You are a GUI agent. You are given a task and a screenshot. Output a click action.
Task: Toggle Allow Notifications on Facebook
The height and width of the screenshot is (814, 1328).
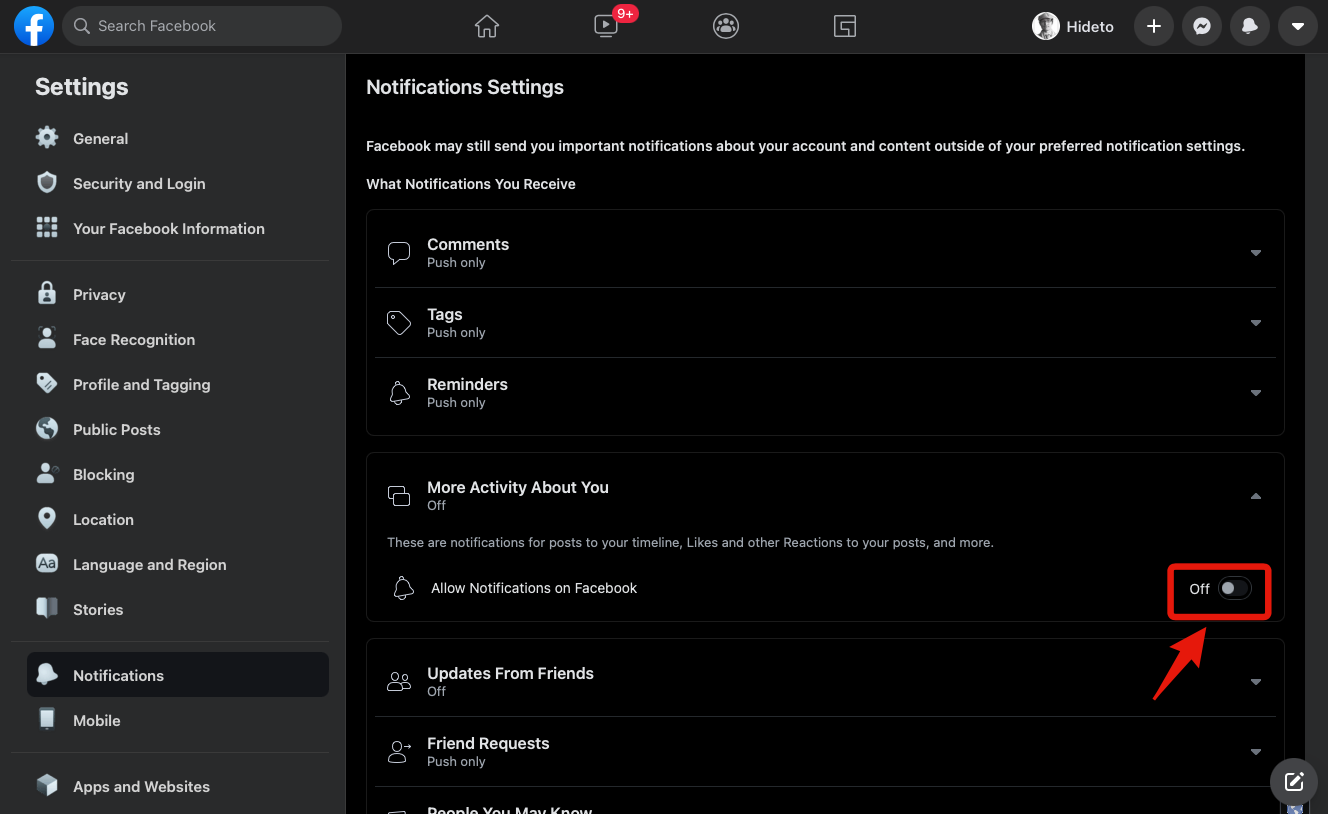1234,589
